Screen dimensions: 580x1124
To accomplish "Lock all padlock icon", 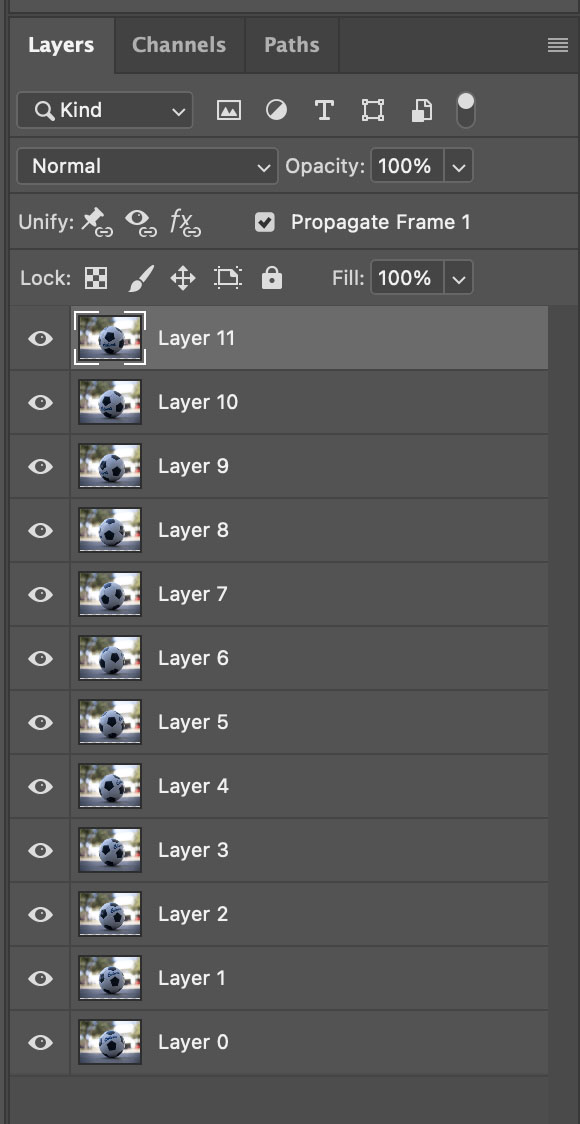I will [x=272, y=278].
